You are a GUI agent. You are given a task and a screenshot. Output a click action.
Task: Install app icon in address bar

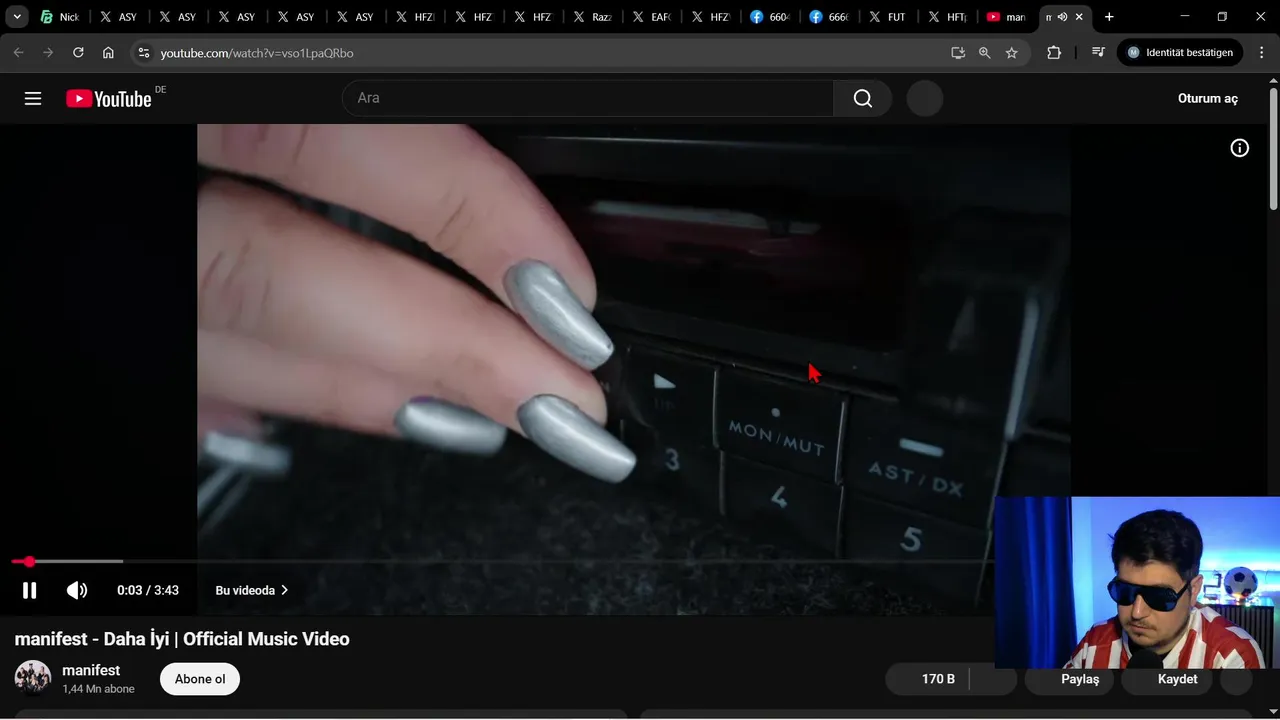point(958,53)
